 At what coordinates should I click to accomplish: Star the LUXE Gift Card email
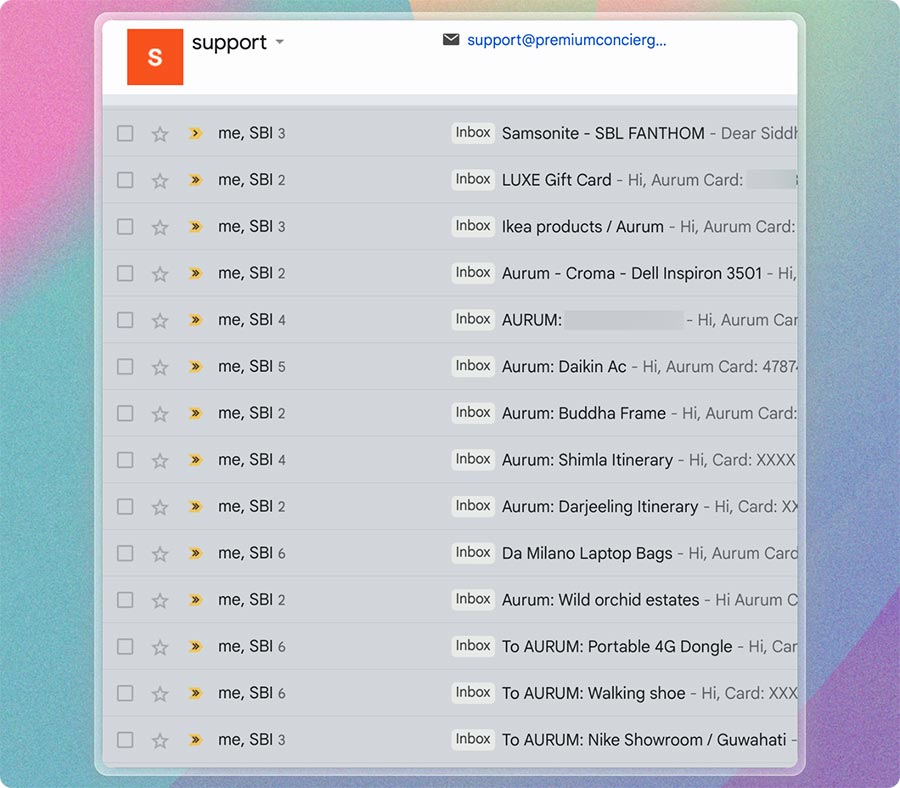click(160, 180)
